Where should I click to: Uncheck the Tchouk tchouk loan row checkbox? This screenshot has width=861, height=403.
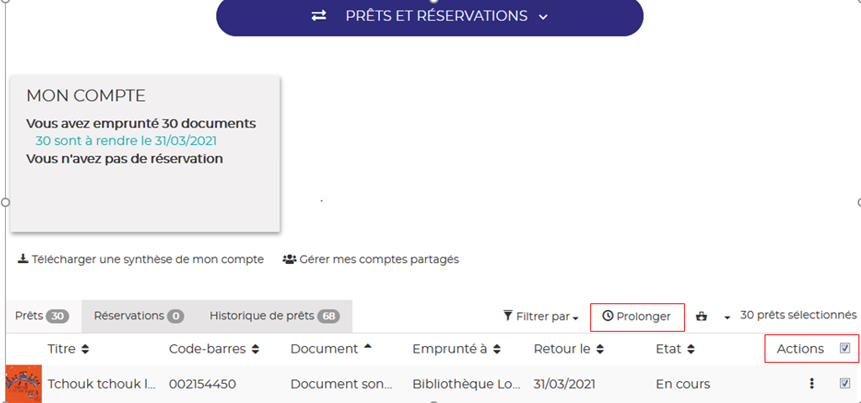845,383
